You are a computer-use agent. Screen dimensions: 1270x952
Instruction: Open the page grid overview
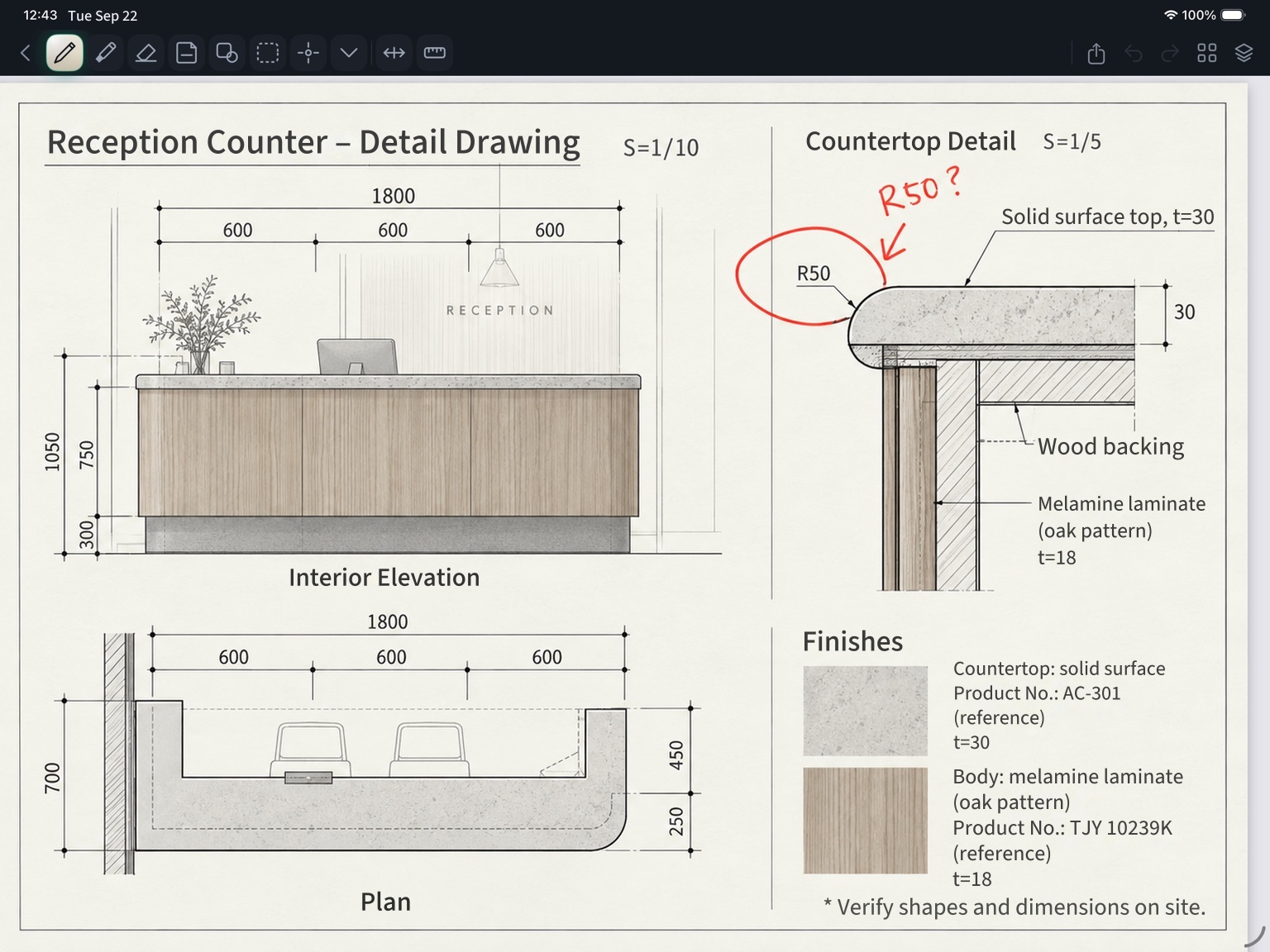click(1207, 53)
